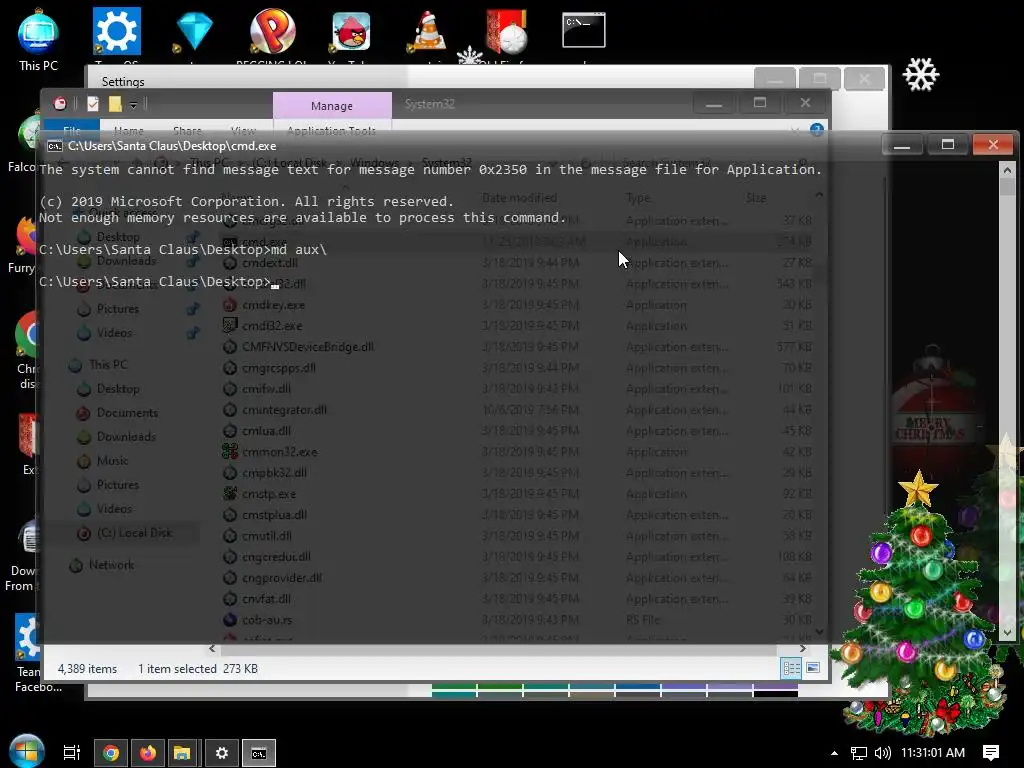Open the Application Tools ribbon tab

[332, 131]
